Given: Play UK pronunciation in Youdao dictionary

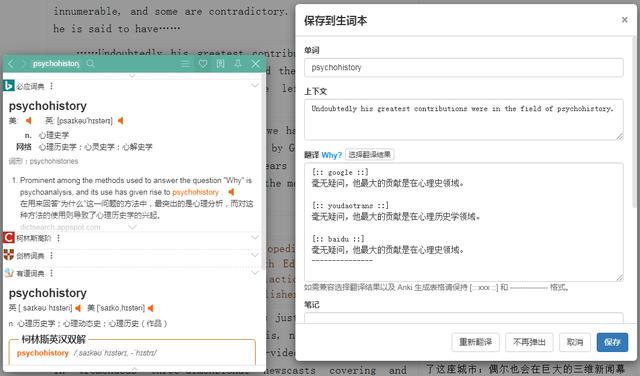Looking at the screenshot, I should pyautogui.click(x=78, y=308).
